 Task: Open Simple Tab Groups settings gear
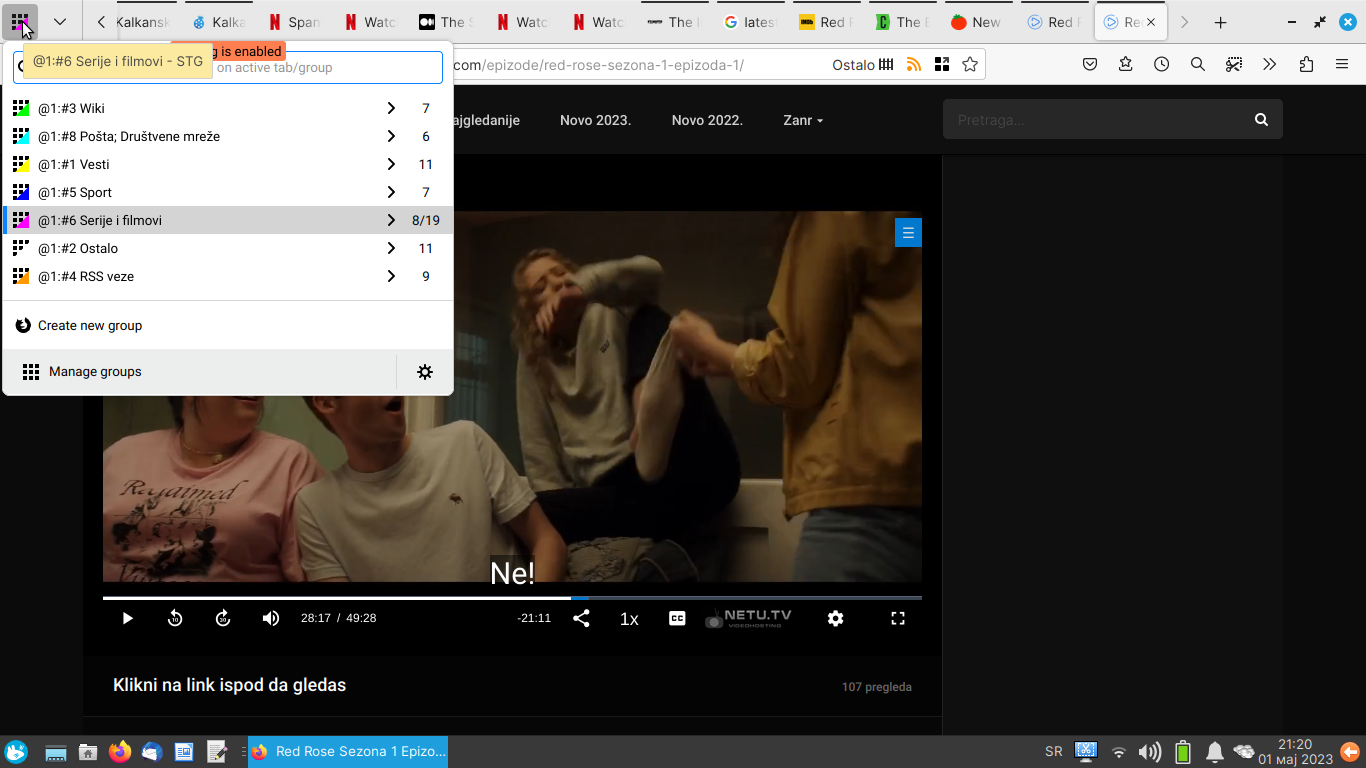425,372
